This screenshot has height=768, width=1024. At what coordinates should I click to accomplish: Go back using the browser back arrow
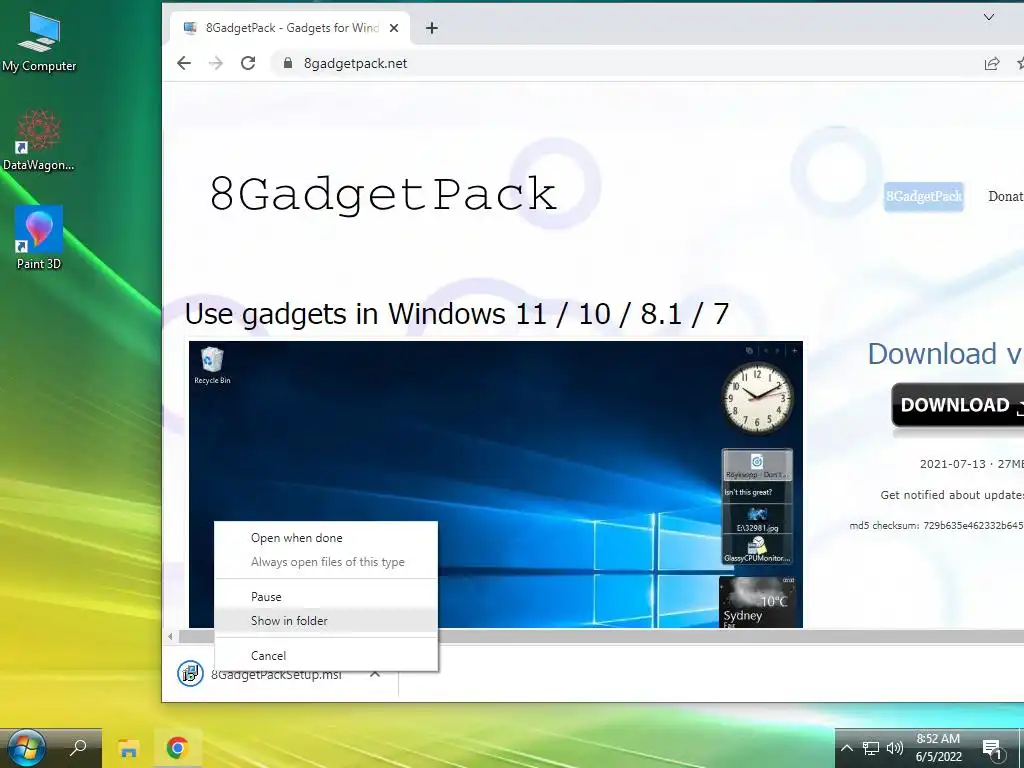coord(184,63)
